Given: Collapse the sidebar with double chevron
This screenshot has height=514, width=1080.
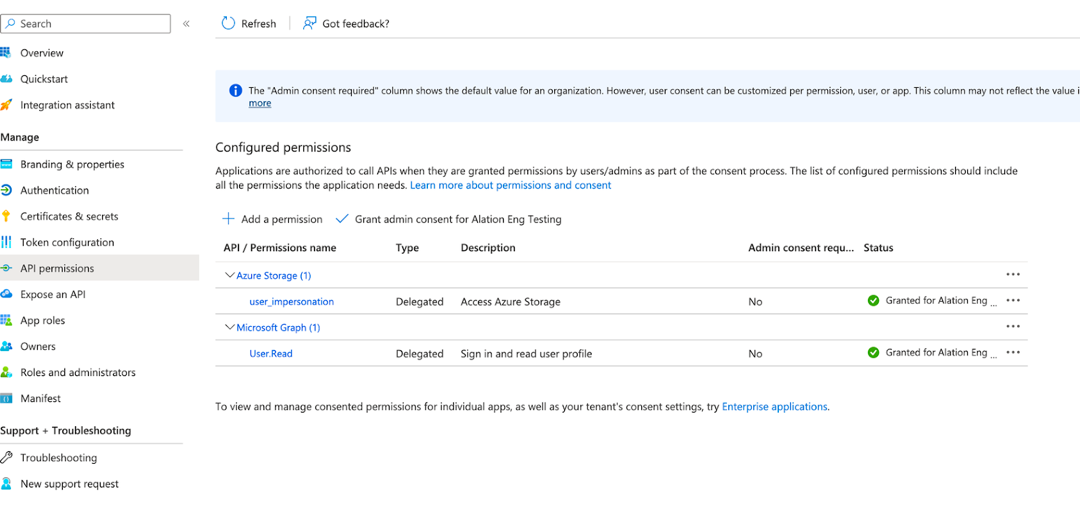Looking at the screenshot, I should pos(186,23).
